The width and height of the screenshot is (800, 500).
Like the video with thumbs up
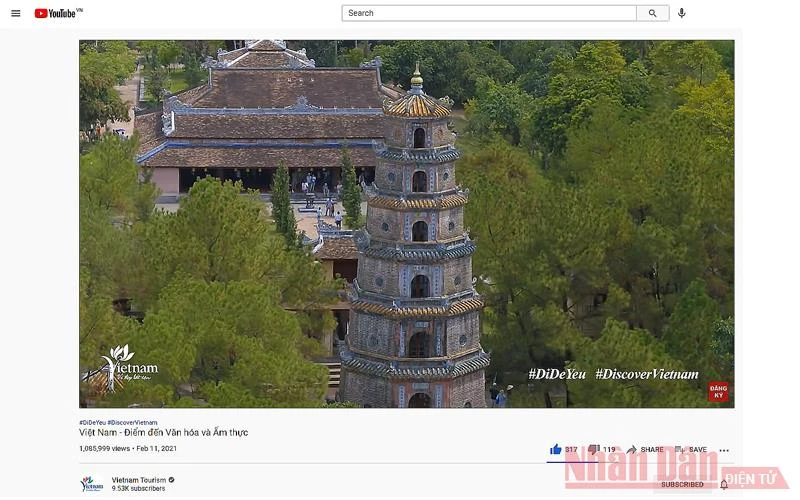point(556,450)
